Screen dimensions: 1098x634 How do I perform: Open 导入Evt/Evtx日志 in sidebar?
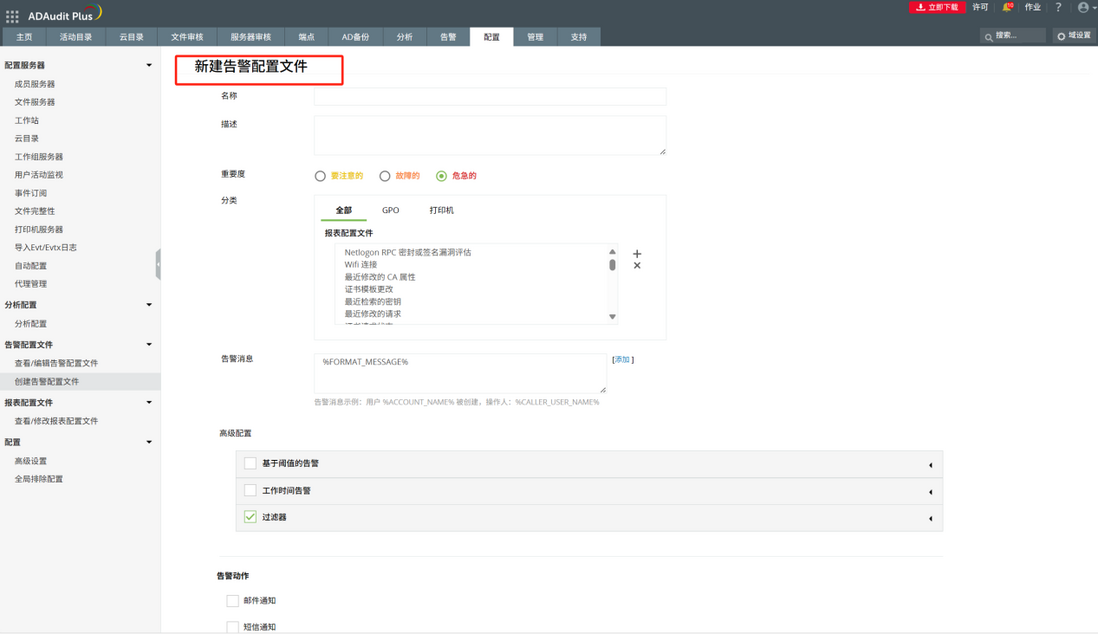[x=46, y=247]
